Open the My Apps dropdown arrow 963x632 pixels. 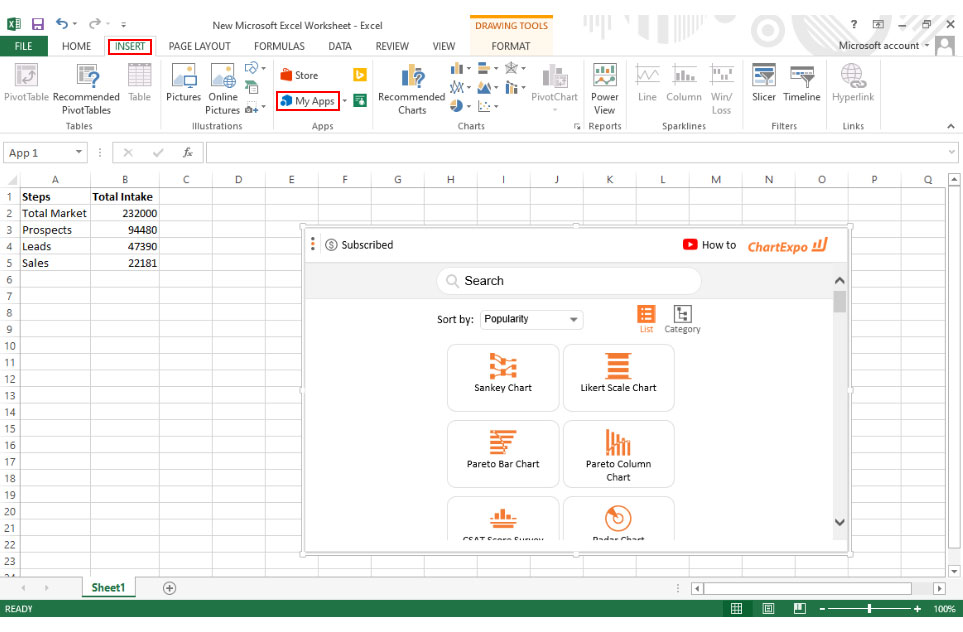coord(345,101)
